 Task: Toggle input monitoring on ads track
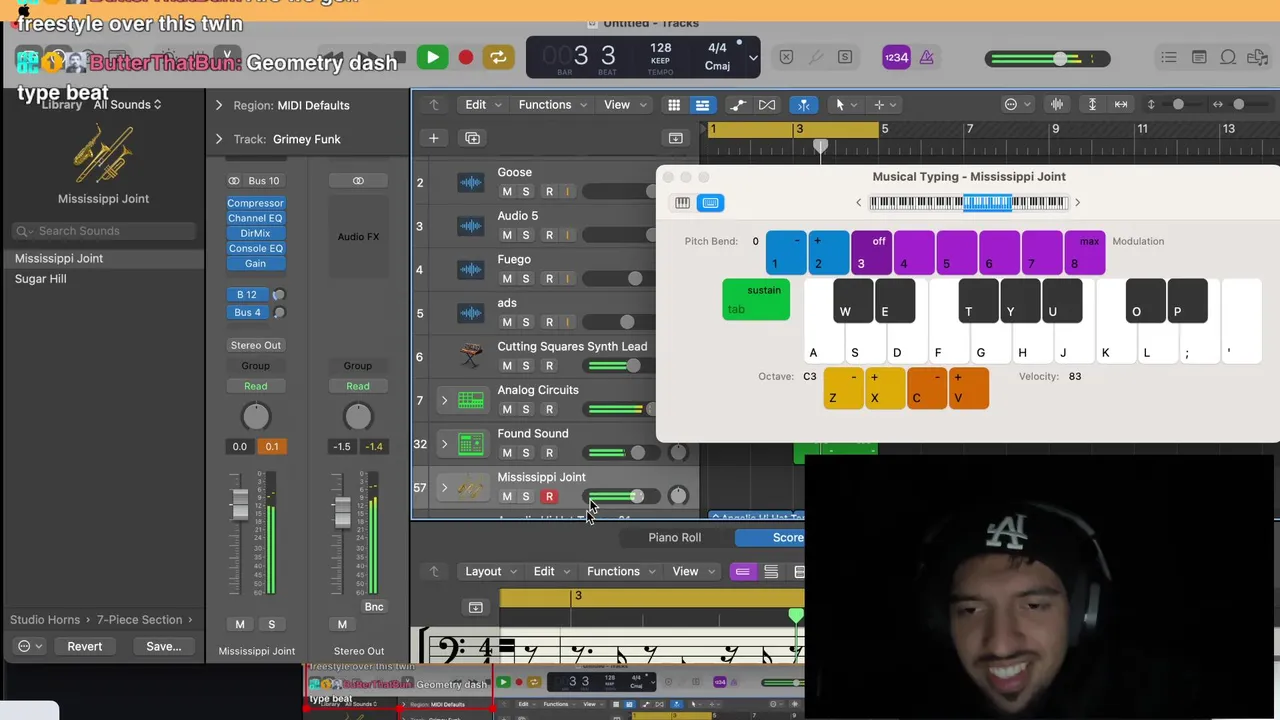click(568, 322)
